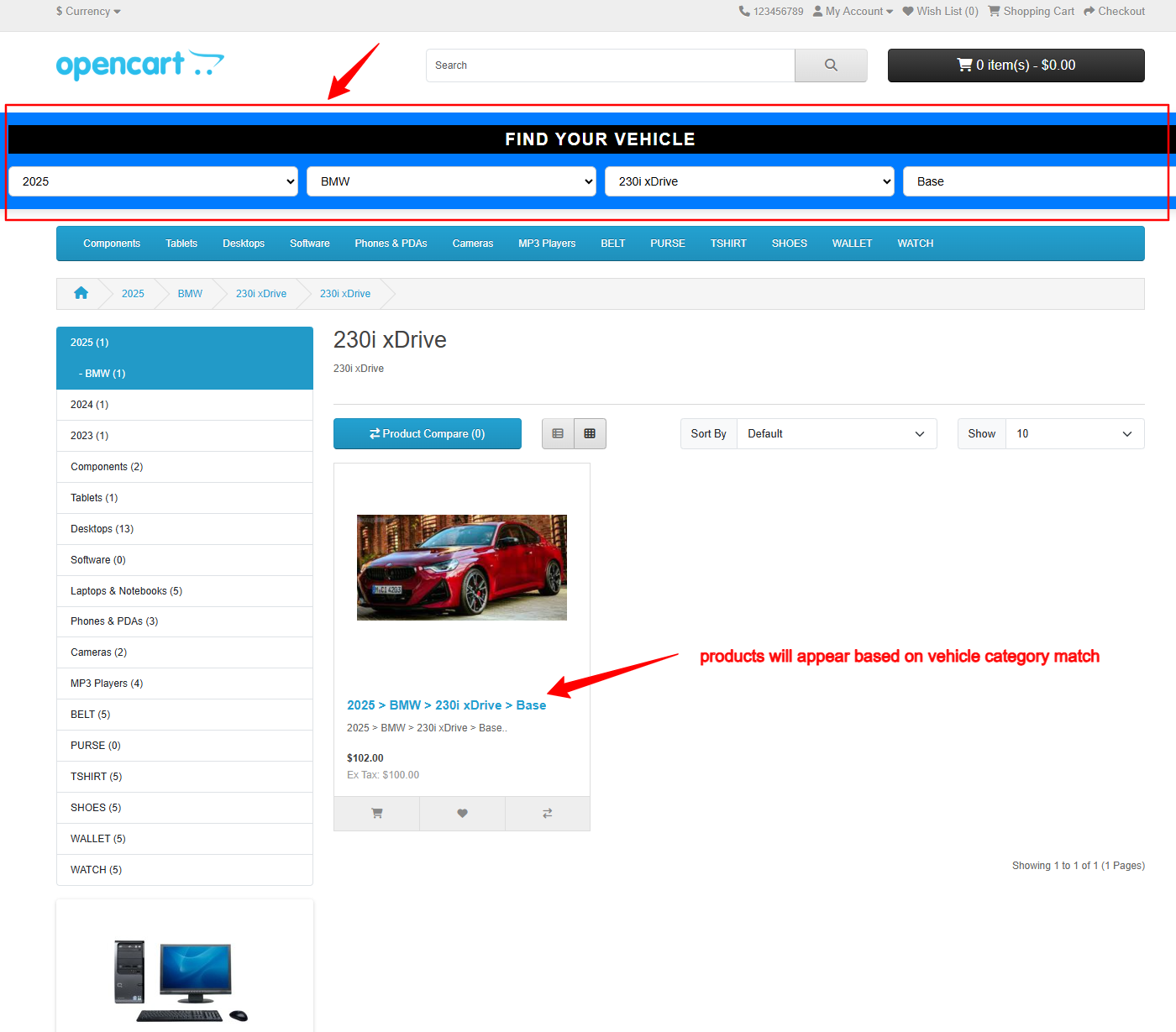
Task: Open the BMW make dropdown
Action: (x=451, y=181)
